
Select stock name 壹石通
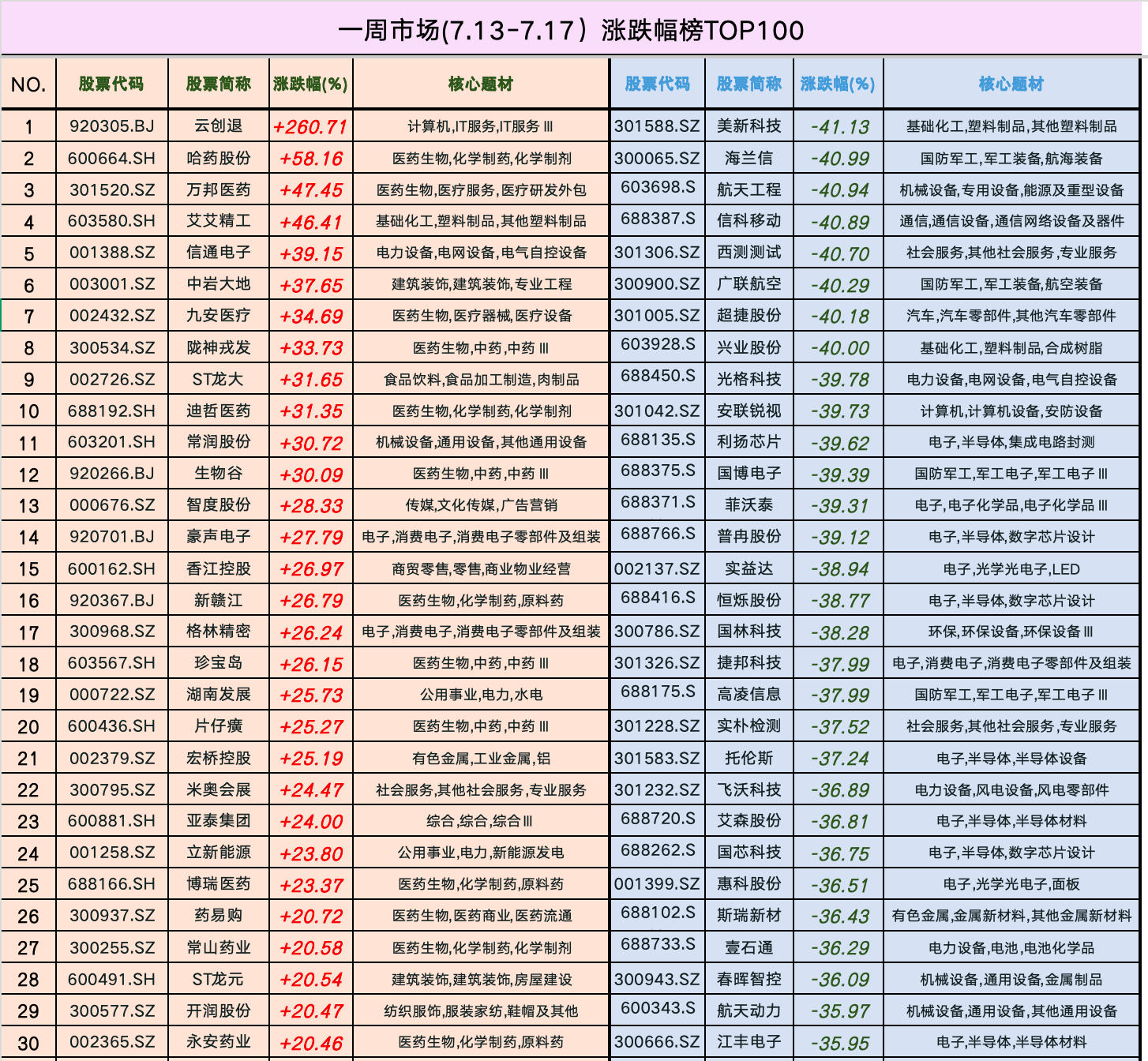[x=749, y=947]
